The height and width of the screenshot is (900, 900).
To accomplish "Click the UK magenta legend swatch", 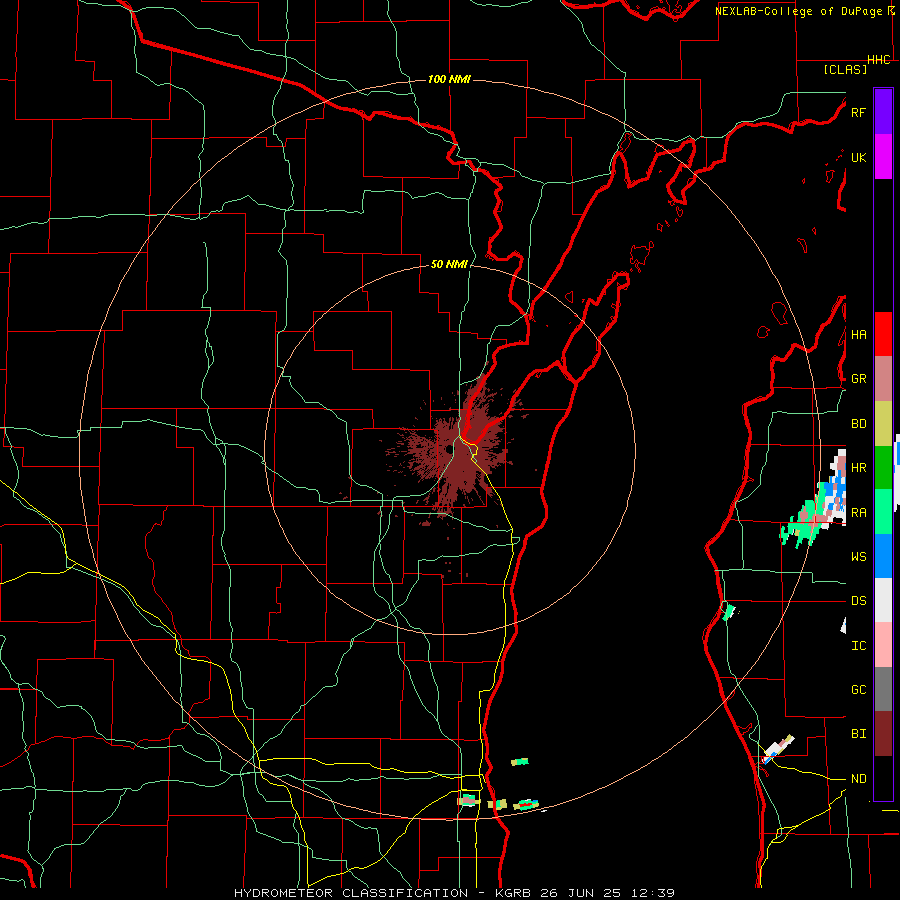I will 883,157.
